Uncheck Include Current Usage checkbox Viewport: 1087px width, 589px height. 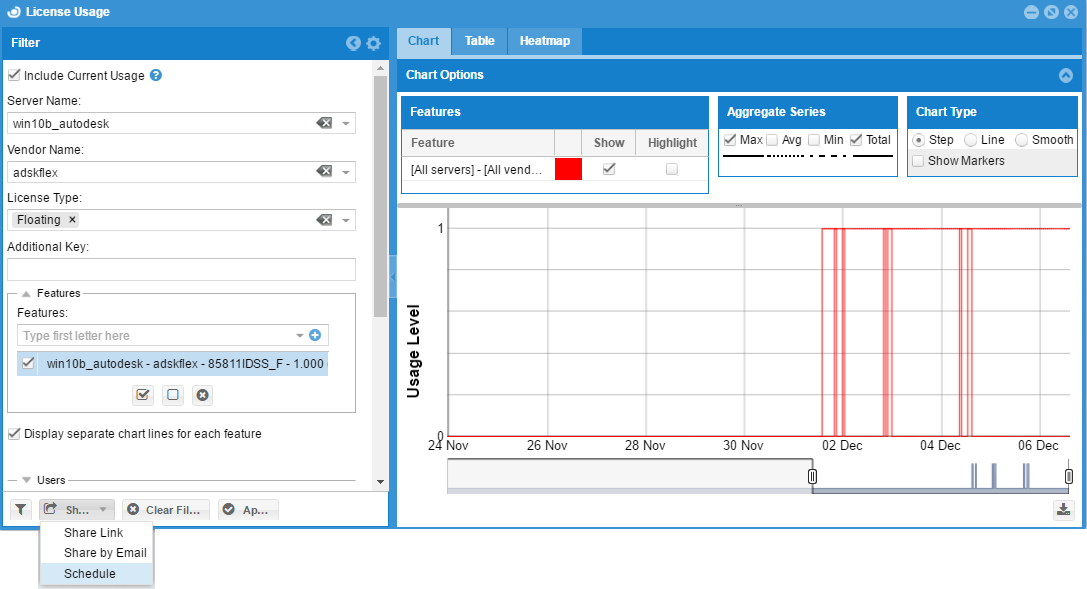14,75
